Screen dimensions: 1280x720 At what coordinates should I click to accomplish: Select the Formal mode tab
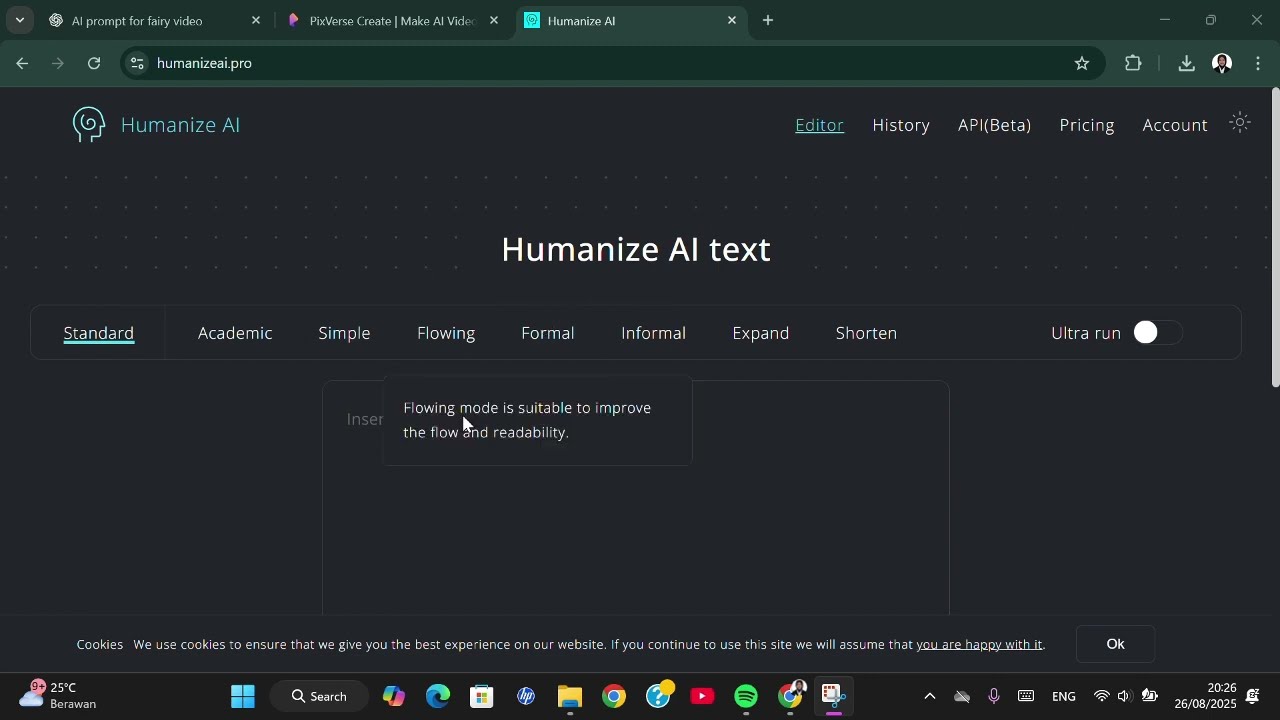548,333
